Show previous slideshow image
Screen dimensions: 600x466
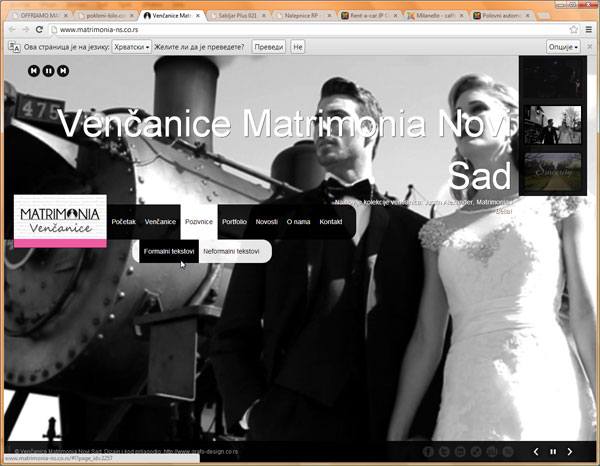(536, 452)
